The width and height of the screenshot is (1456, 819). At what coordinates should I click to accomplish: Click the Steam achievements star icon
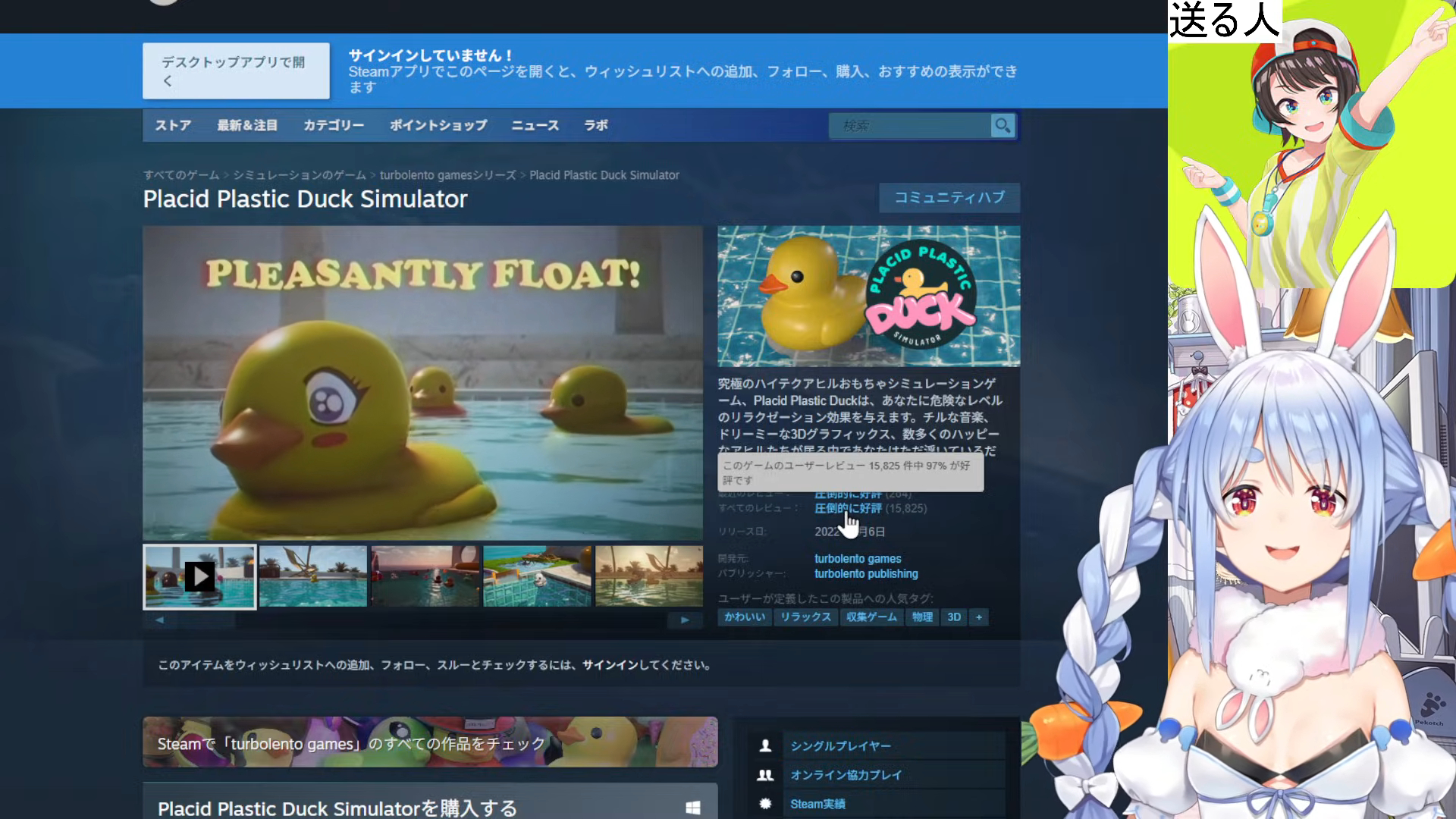pos(765,803)
